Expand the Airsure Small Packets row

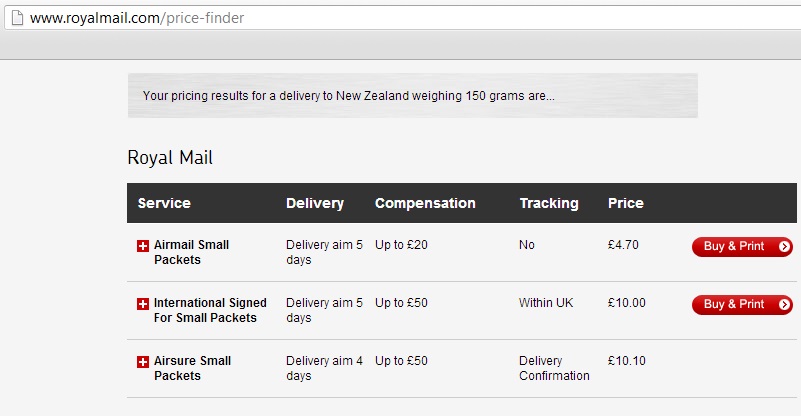(x=142, y=362)
